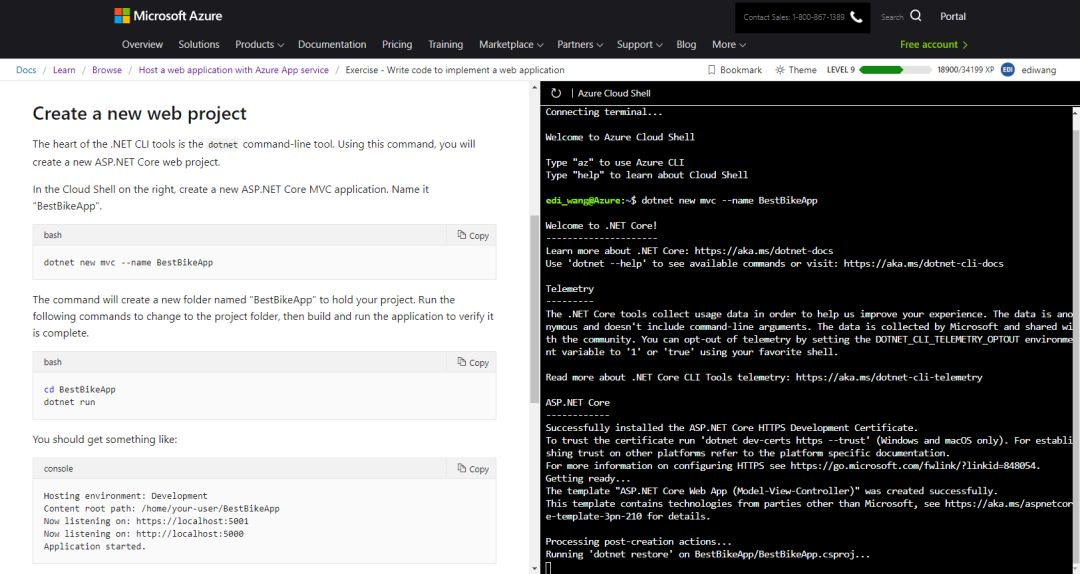Open the Host a web application breadcrumb
This screenshot has width=1080, height=574.
(233, 70)
